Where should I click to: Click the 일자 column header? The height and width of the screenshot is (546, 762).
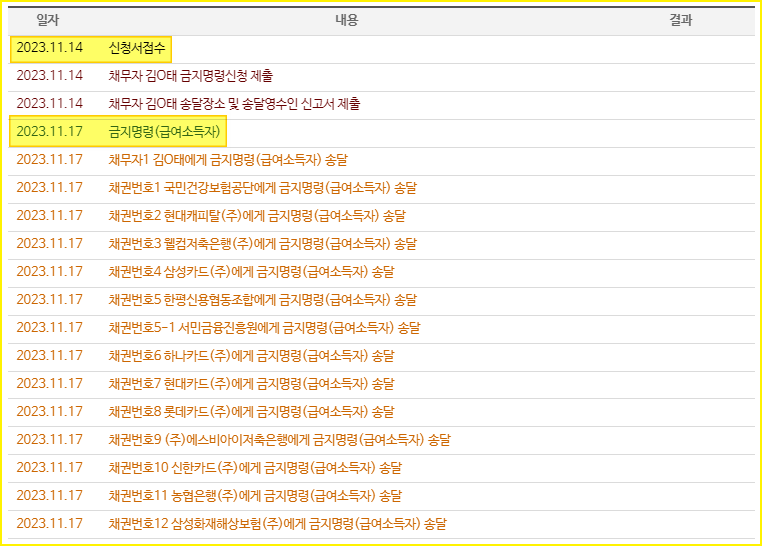pos(48,20)
